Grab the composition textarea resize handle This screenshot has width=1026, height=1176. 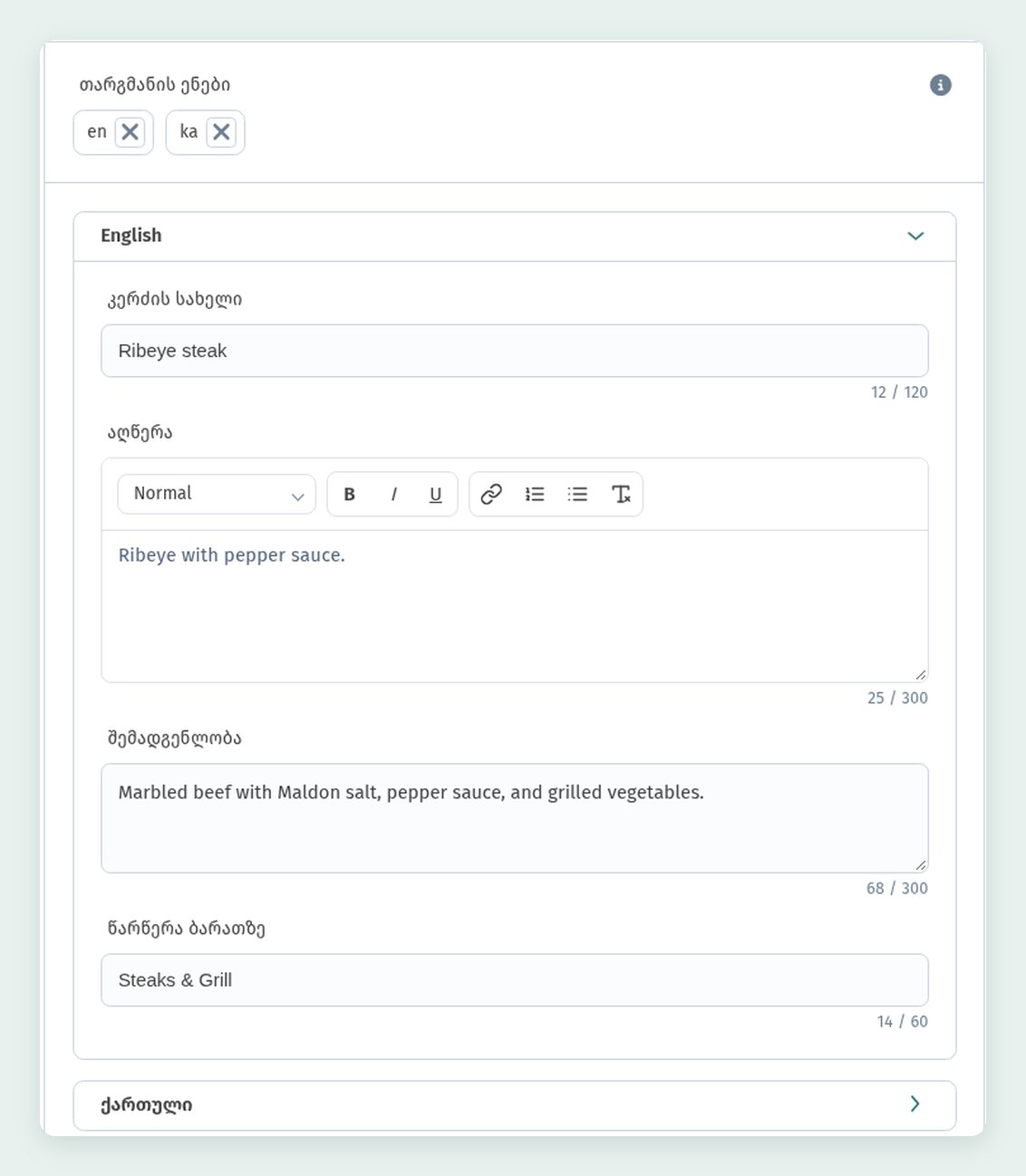click(x=921, y=864)
